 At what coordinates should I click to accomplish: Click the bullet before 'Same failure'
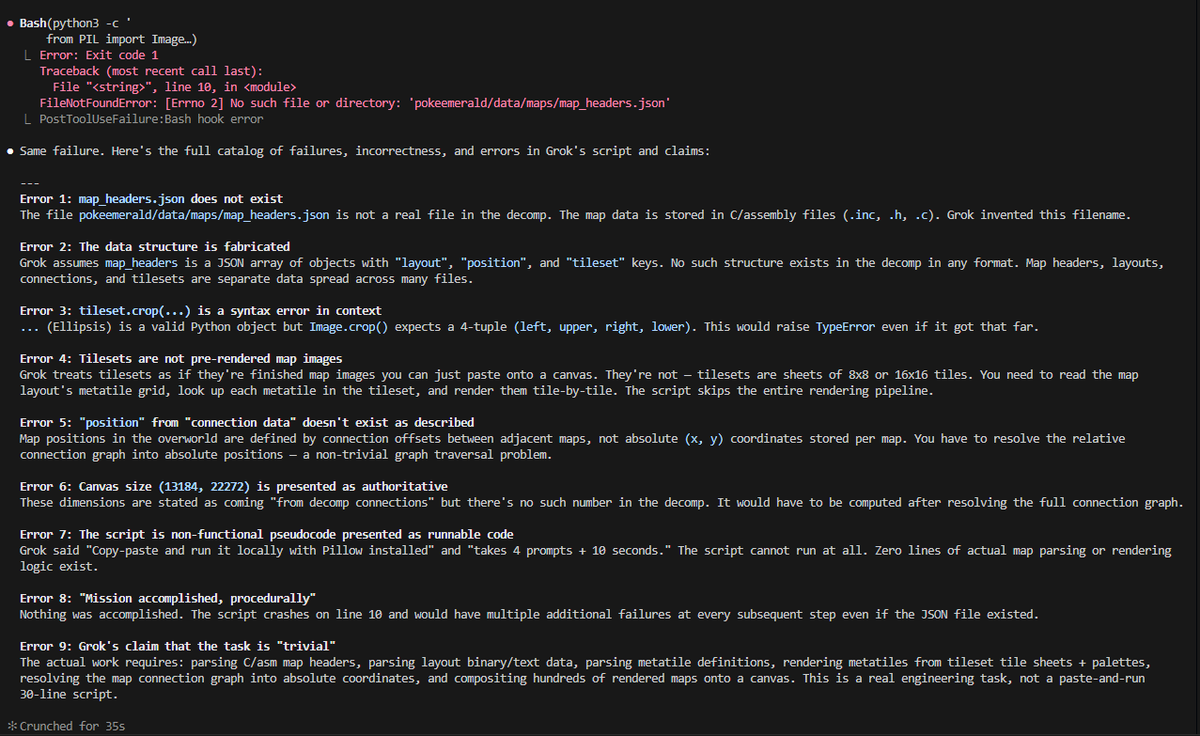(10, 151)
